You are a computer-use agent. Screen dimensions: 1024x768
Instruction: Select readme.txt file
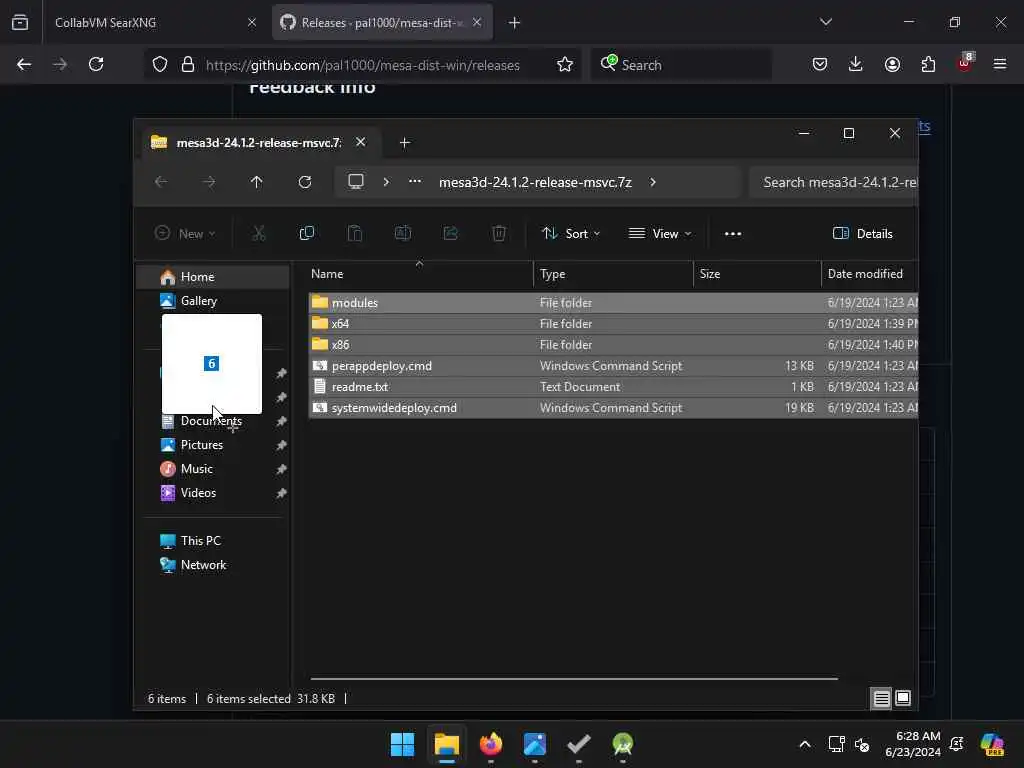pos(613,387)
